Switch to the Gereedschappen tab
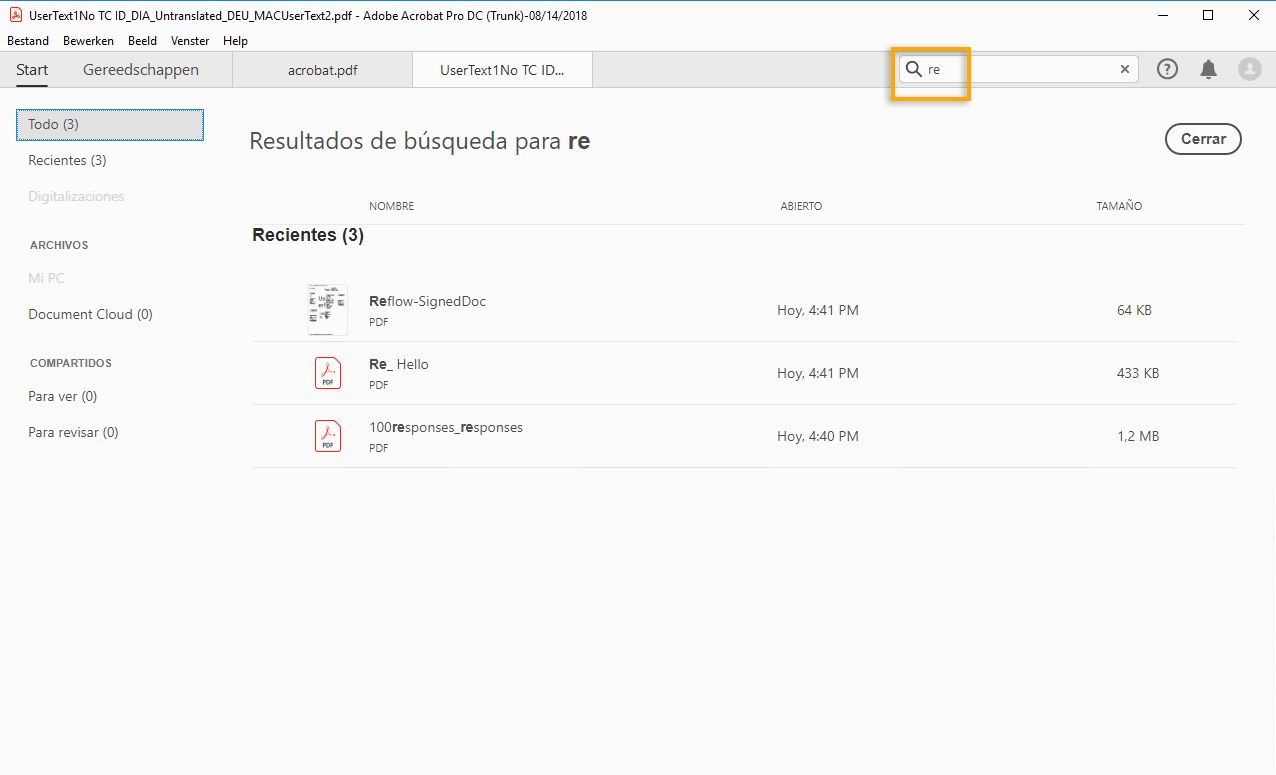 tap(141, 69)
